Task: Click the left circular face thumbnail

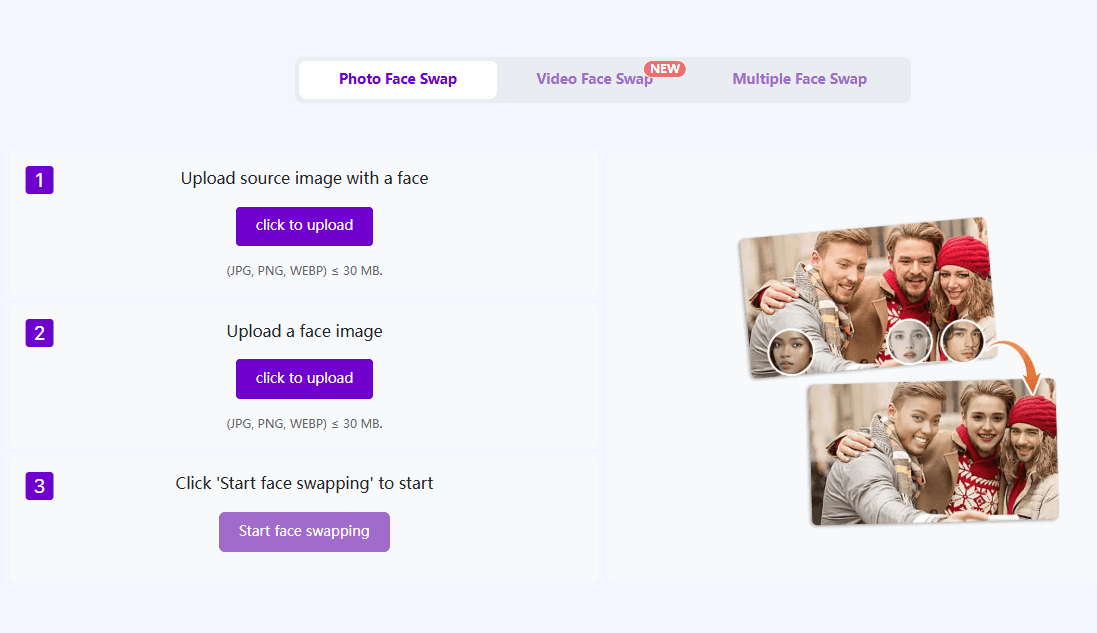Action: click(790, 352)
